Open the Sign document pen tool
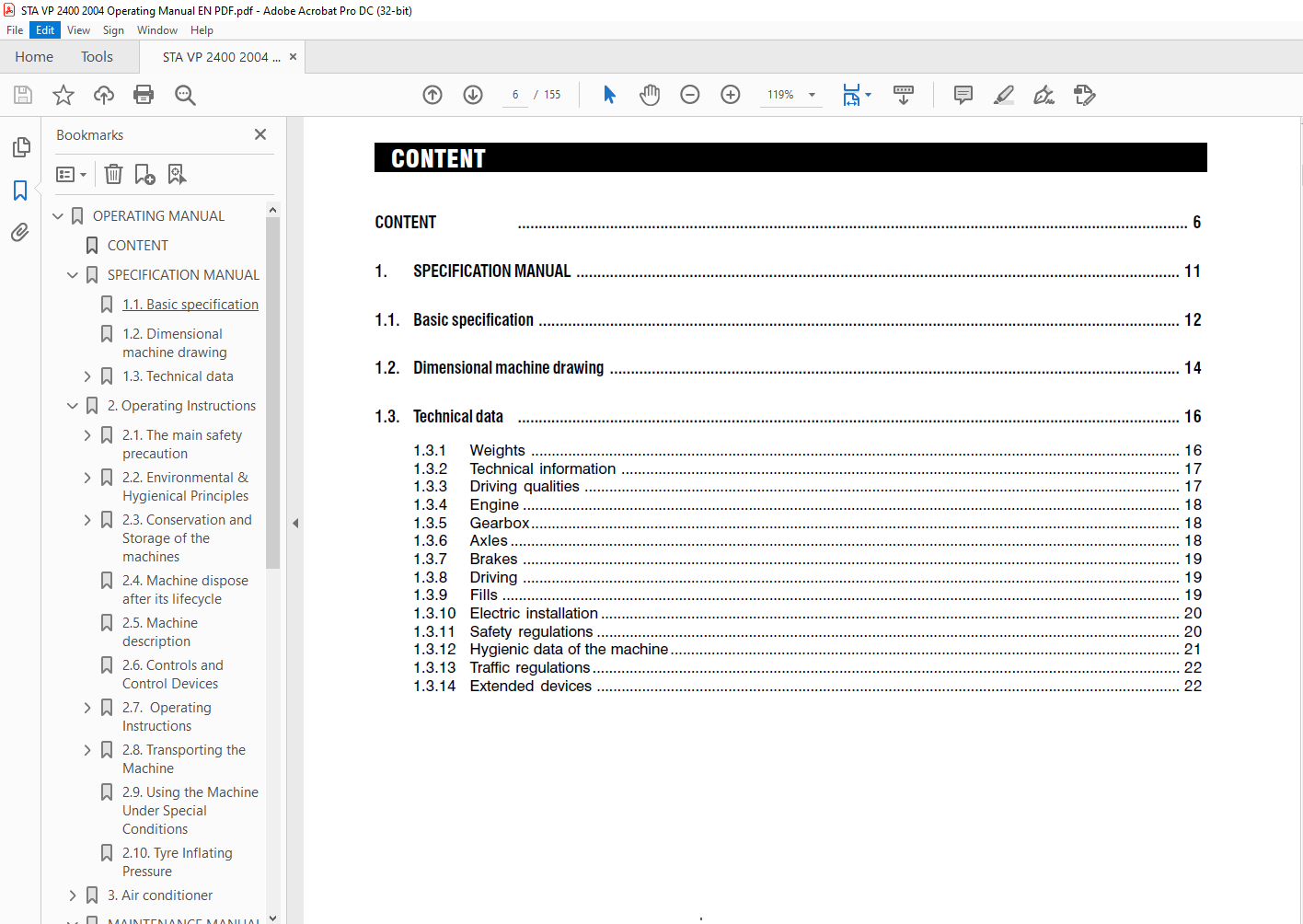Viewport: 1303px width, 924px height. (1044, 95)
